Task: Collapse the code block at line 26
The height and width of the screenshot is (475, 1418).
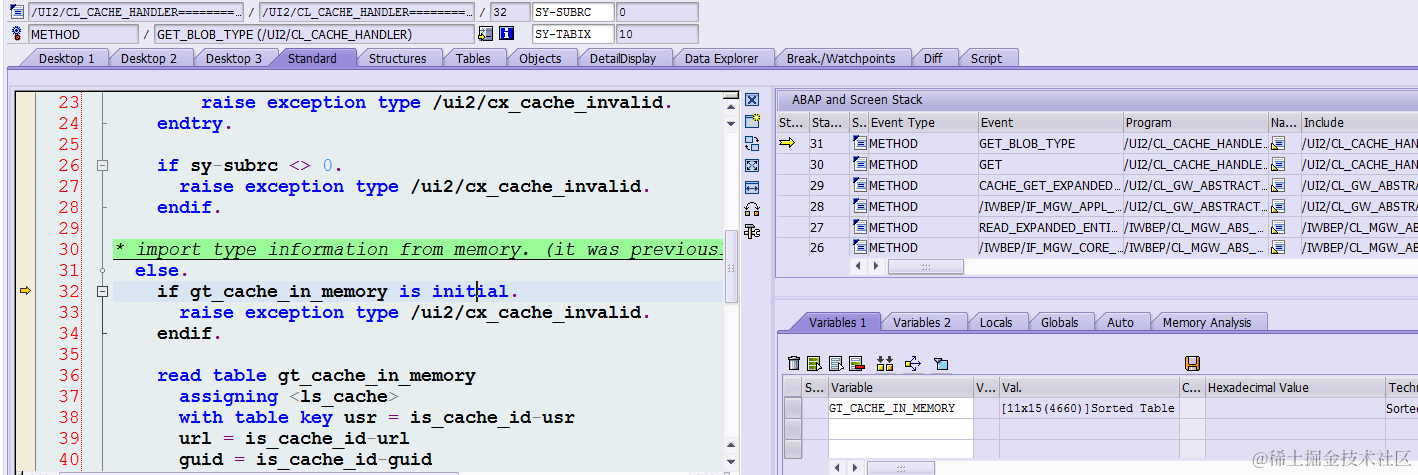Action: click(102, 166)
